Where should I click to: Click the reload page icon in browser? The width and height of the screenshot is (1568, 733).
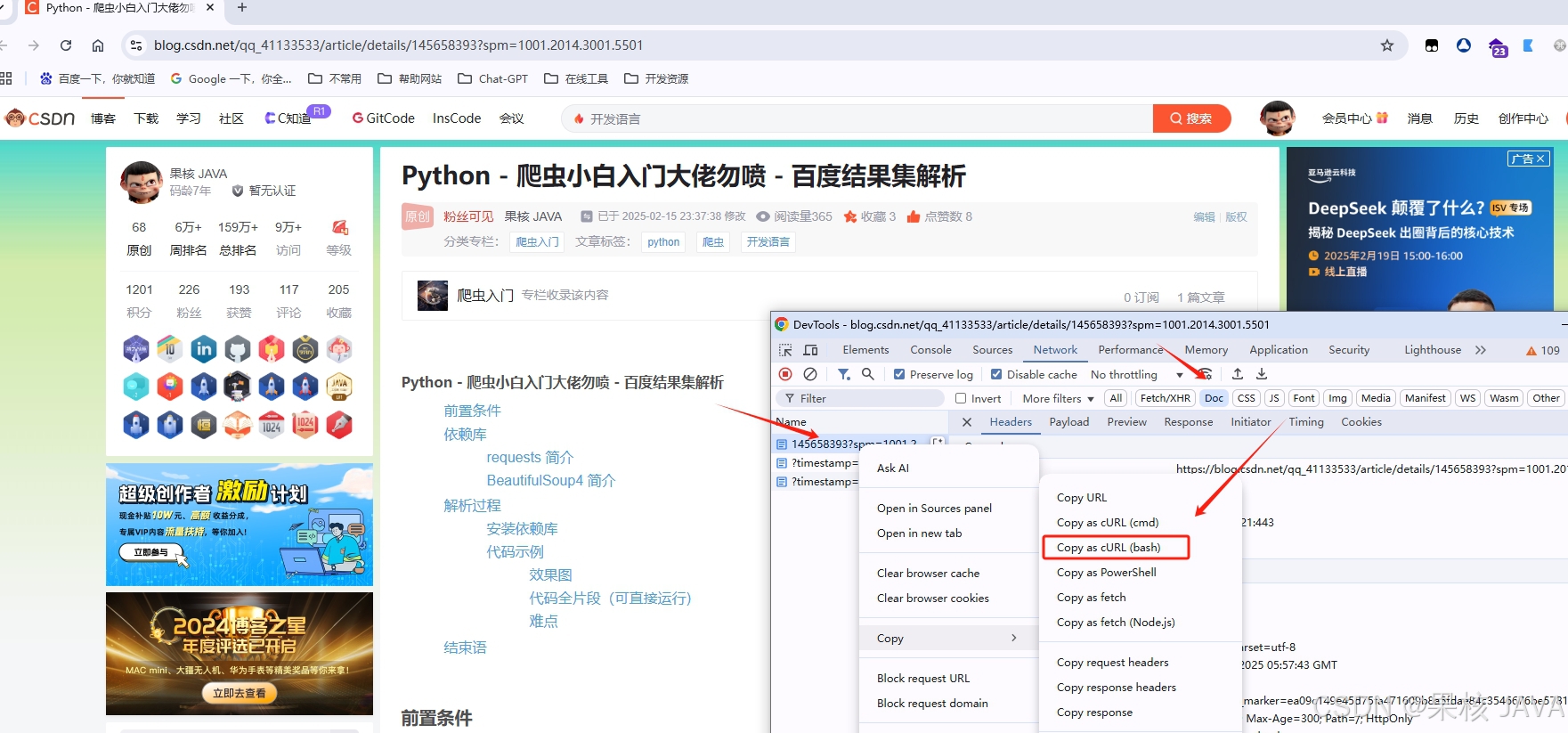pyautogui.click(x=66, y=45)
